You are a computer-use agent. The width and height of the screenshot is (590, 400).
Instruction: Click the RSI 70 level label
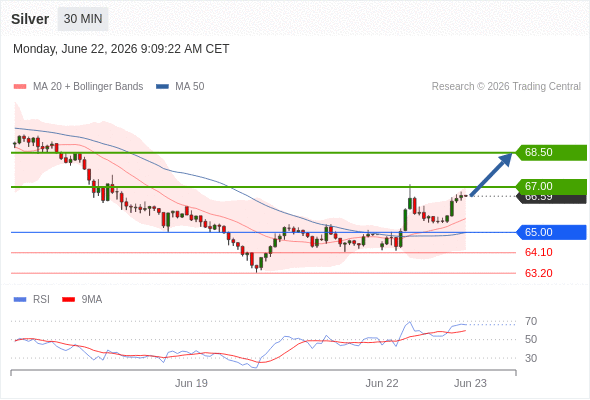[531, 321]
